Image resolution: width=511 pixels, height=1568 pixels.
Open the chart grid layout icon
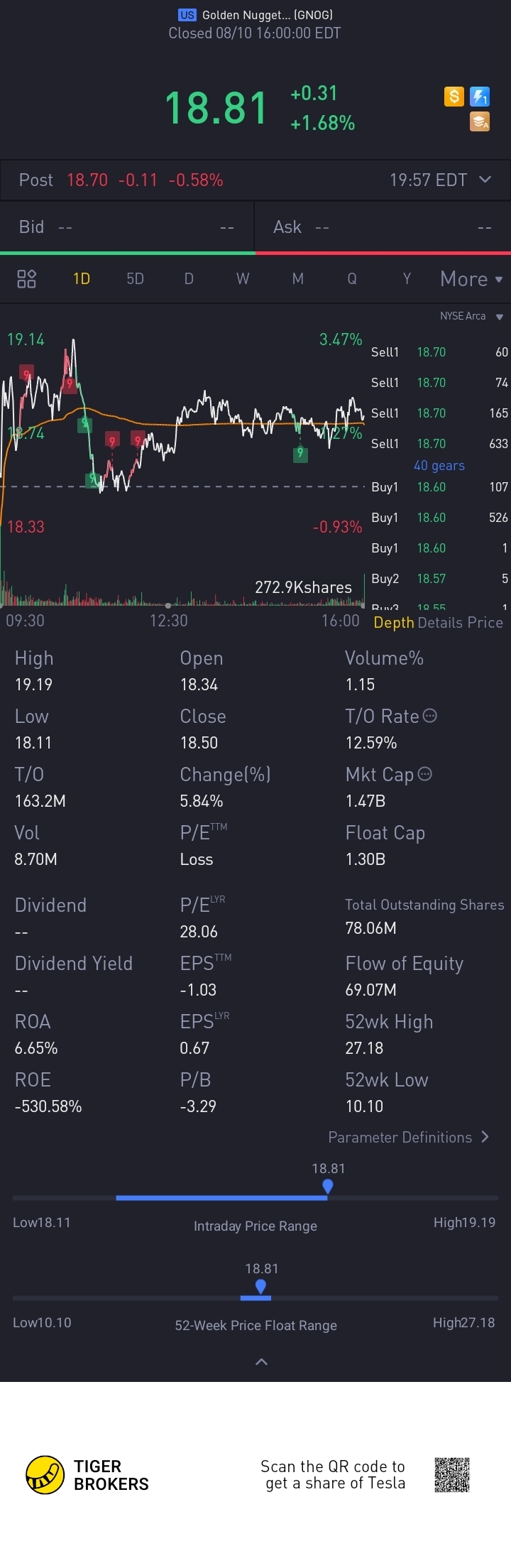pyautogui.click(x=26, y=278)
